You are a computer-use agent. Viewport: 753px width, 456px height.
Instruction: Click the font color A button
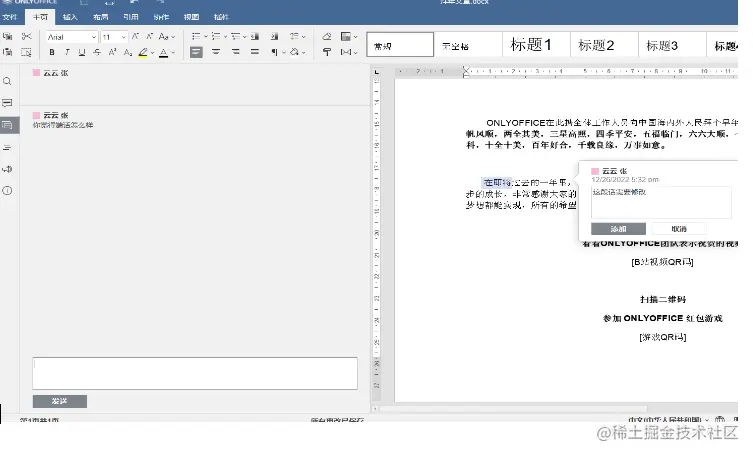(164, 52)
